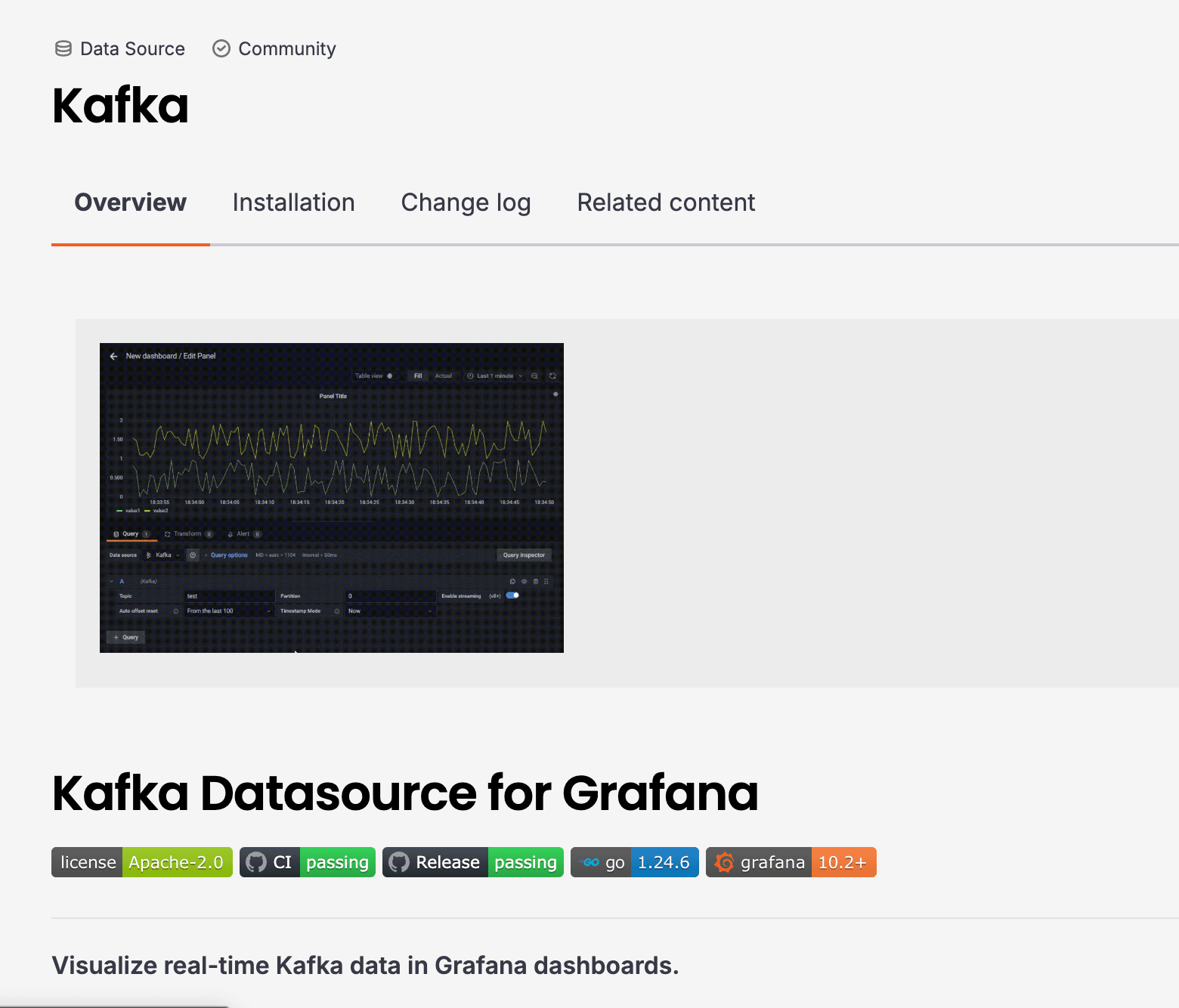This screenshot has height=1008, width=1179.
Task: Click the zoom out magnifier on the panel
Action: coord(534,376)
